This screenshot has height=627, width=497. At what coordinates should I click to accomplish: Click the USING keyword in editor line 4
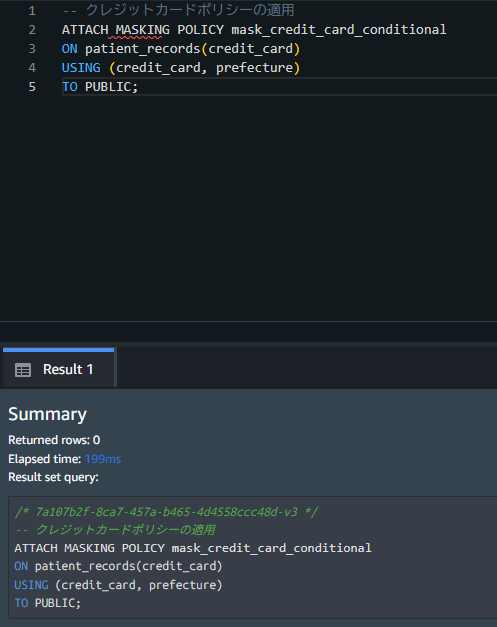point(81,68)
